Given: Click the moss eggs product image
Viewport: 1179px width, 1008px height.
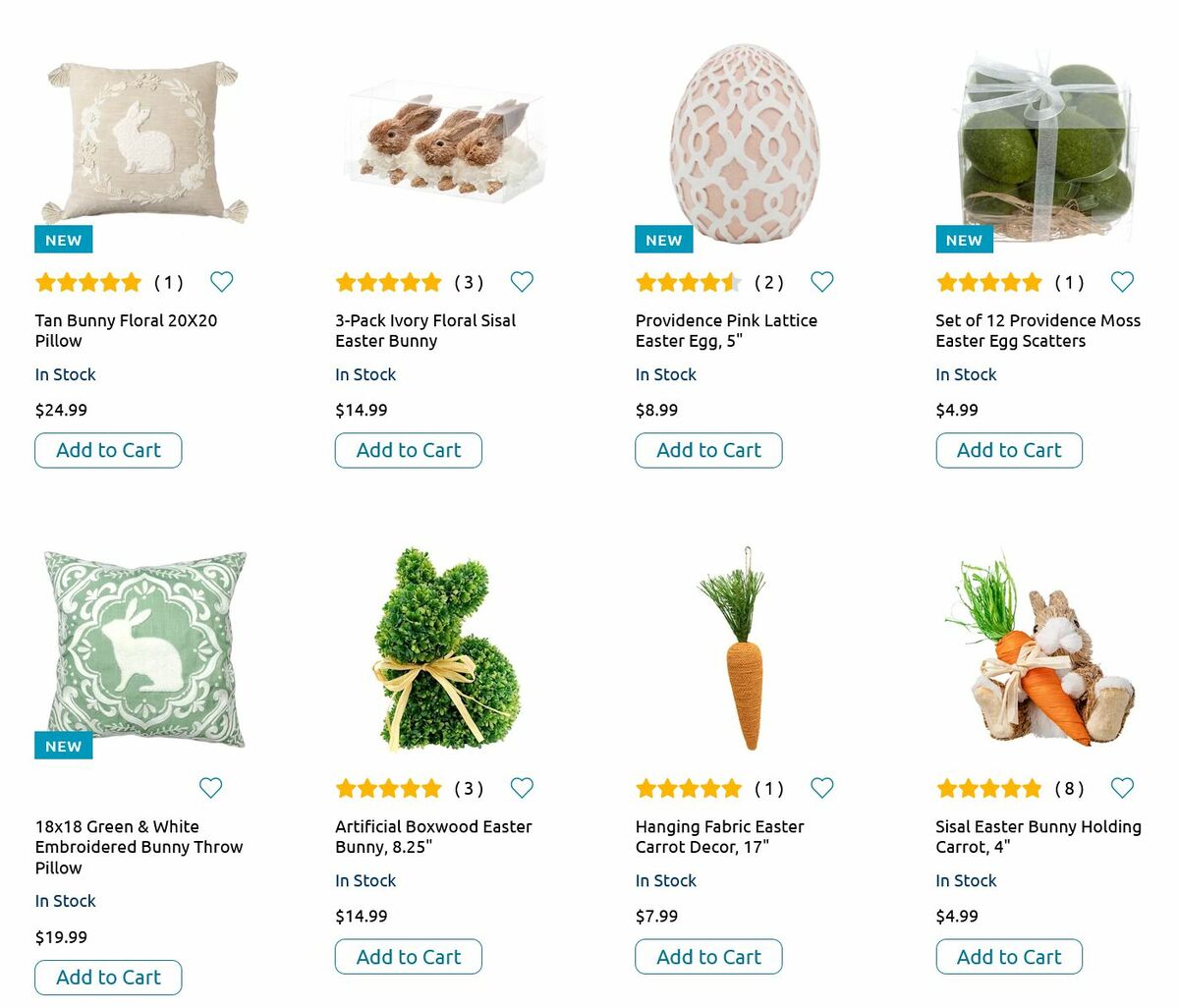Looking at the screenshot, I should 1047,147.
